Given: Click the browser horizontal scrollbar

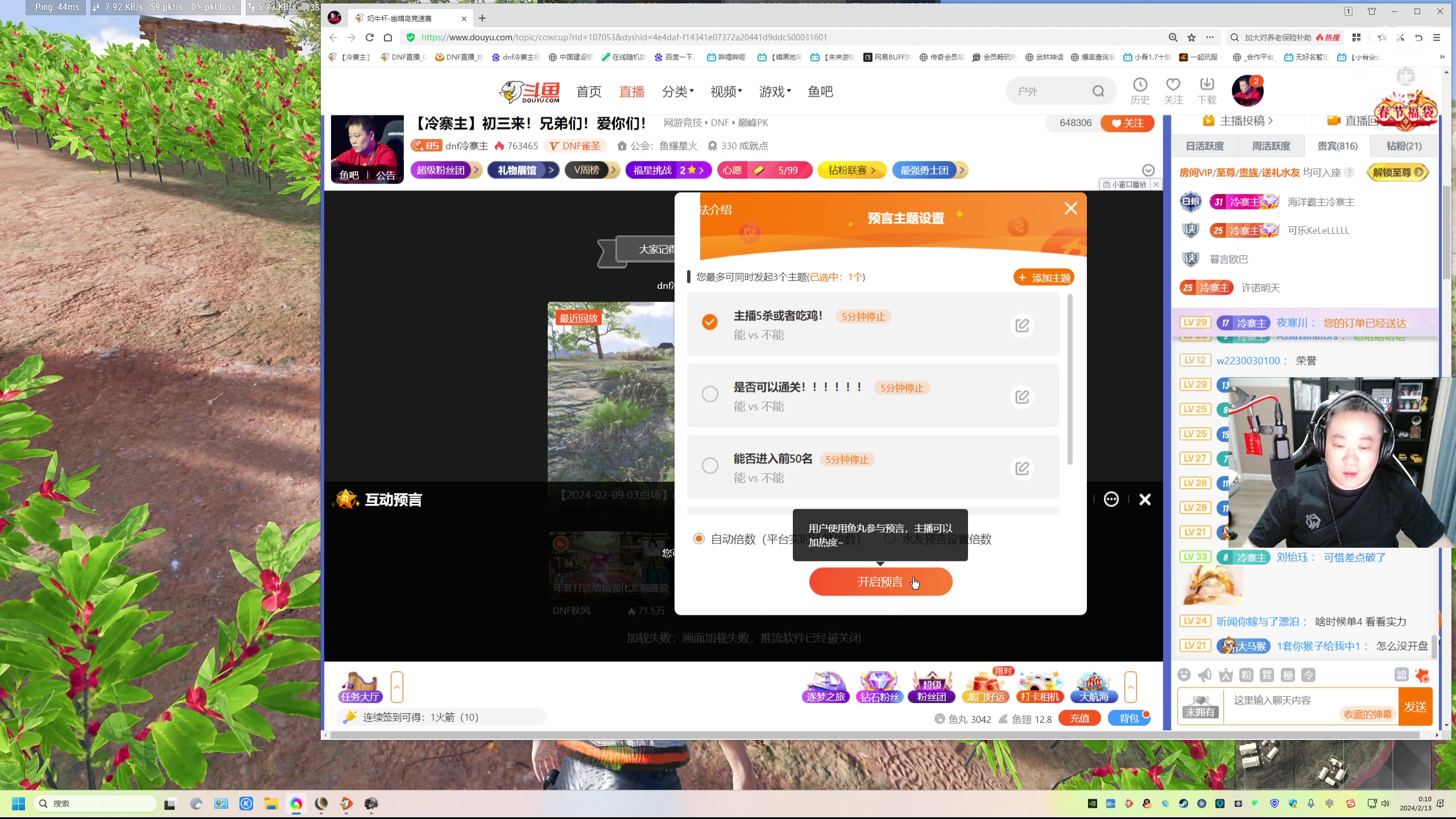Looking at the screenshot, I should click(875, 735).
